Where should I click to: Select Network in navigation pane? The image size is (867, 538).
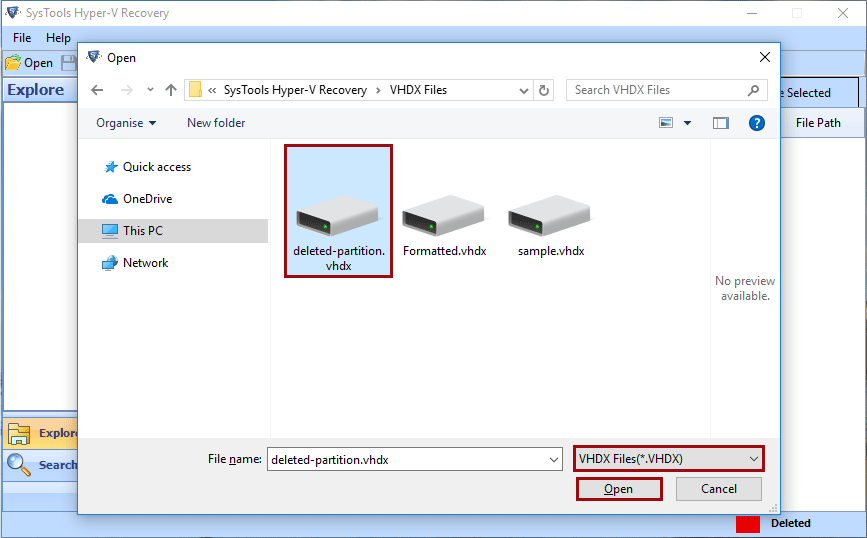tap(135, 263)
